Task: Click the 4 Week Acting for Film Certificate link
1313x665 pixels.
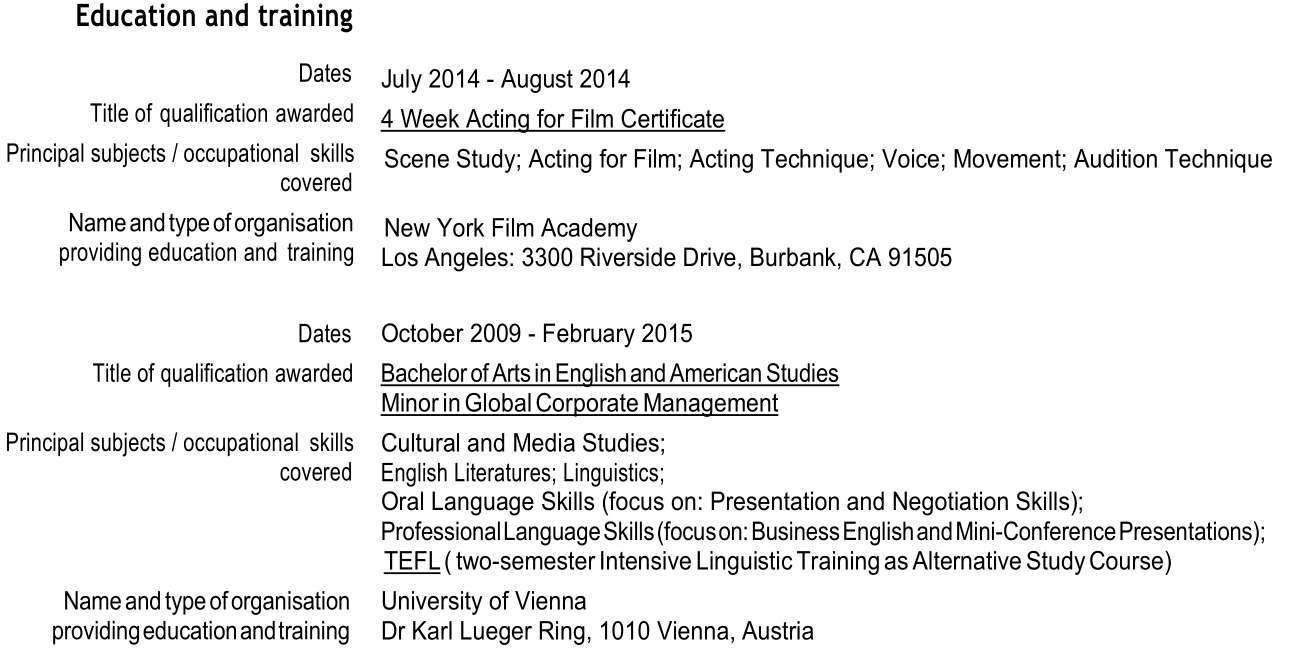Action: coord(552,120)
